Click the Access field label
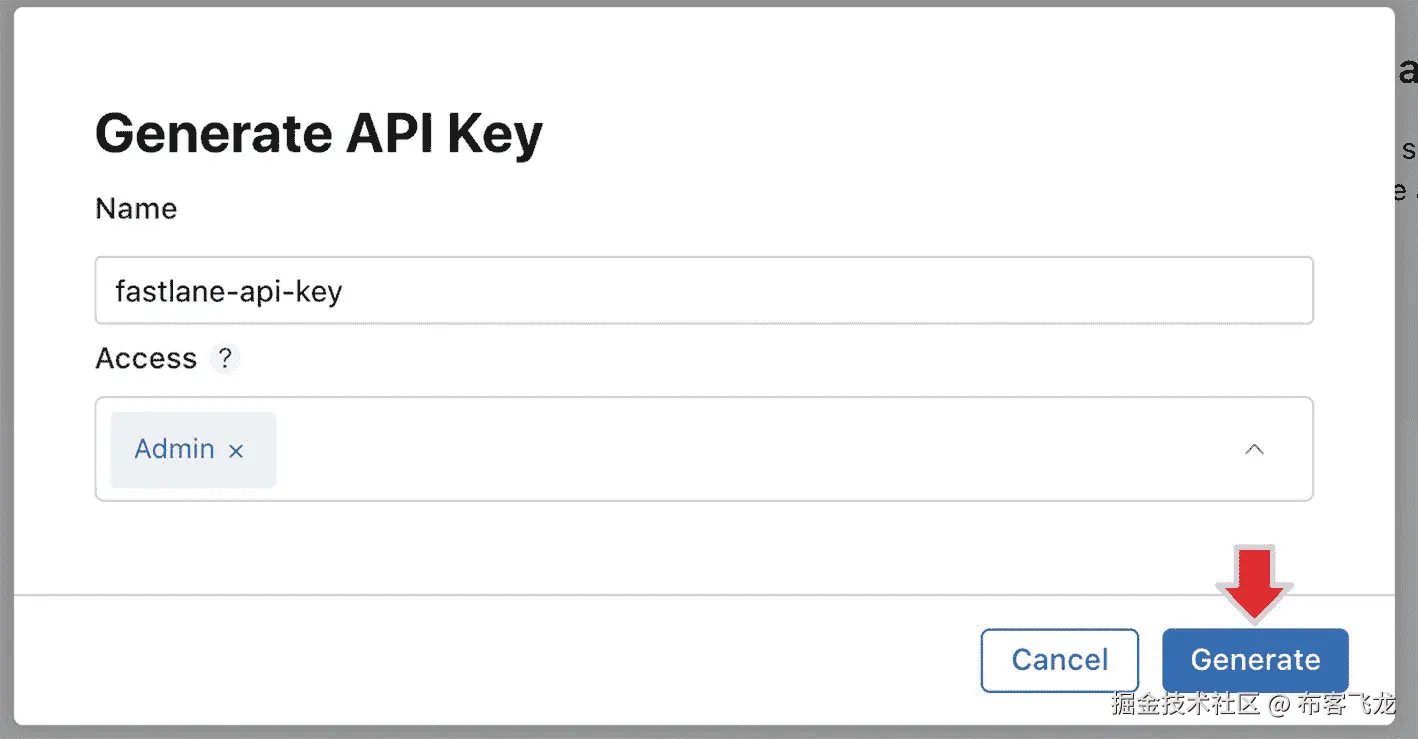 (146, 358)
